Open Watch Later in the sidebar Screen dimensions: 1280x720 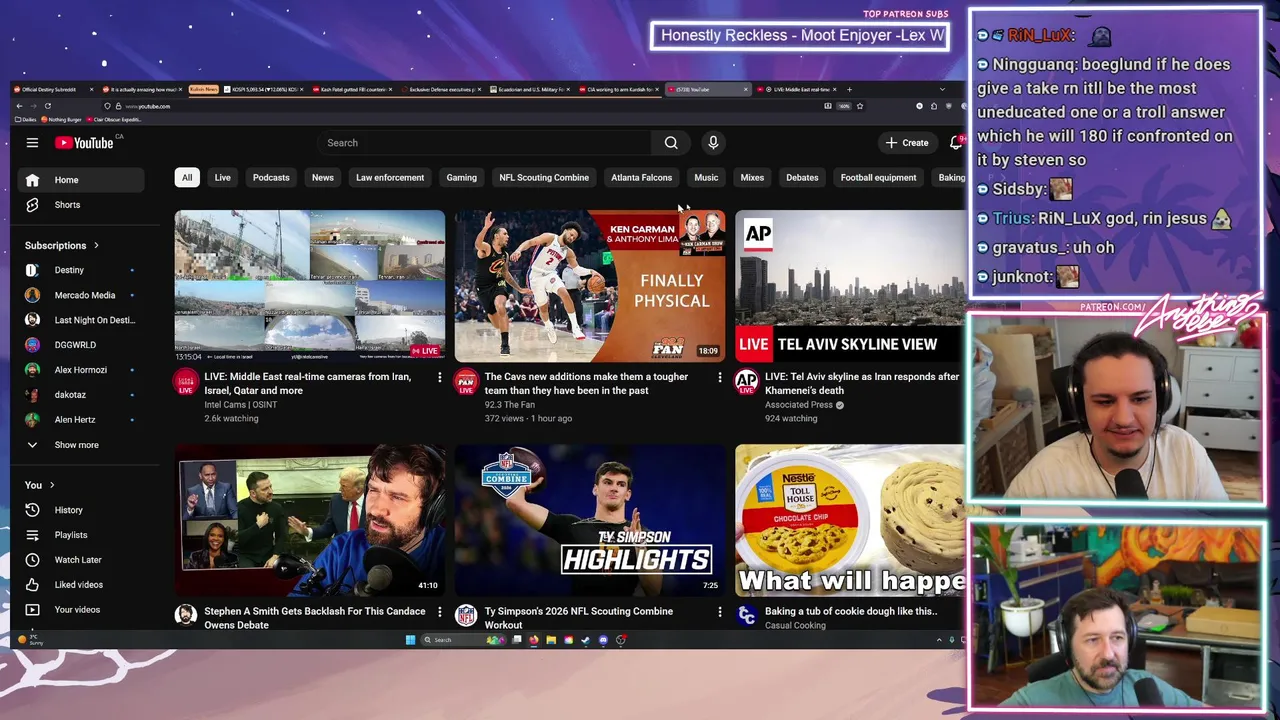click(81, 560)
